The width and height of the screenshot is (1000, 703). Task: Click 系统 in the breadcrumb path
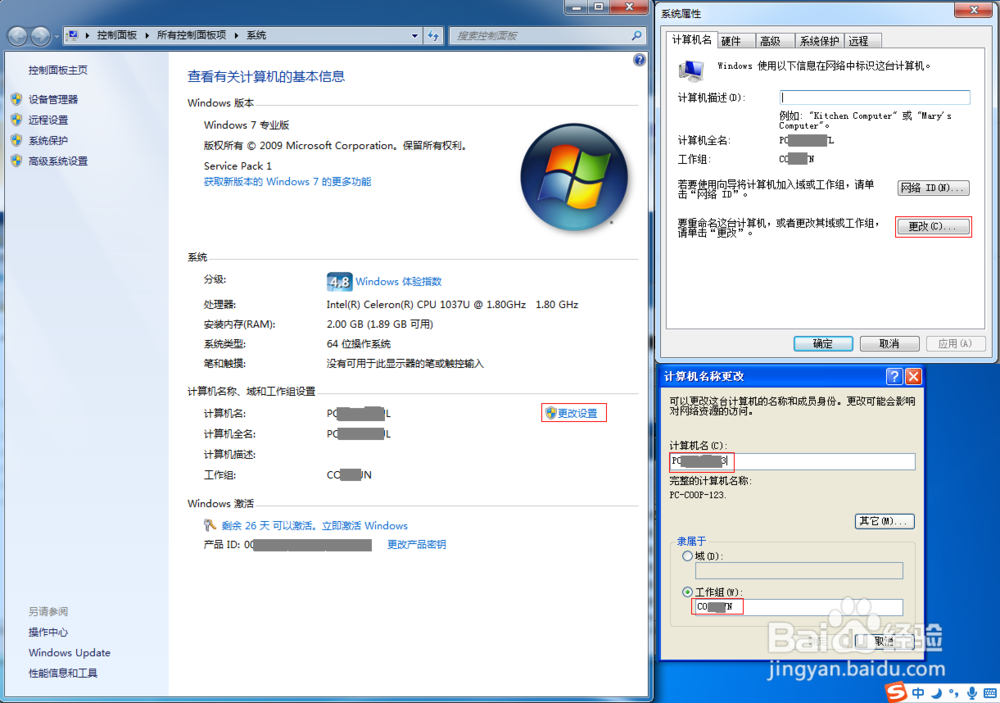point(256,35)
